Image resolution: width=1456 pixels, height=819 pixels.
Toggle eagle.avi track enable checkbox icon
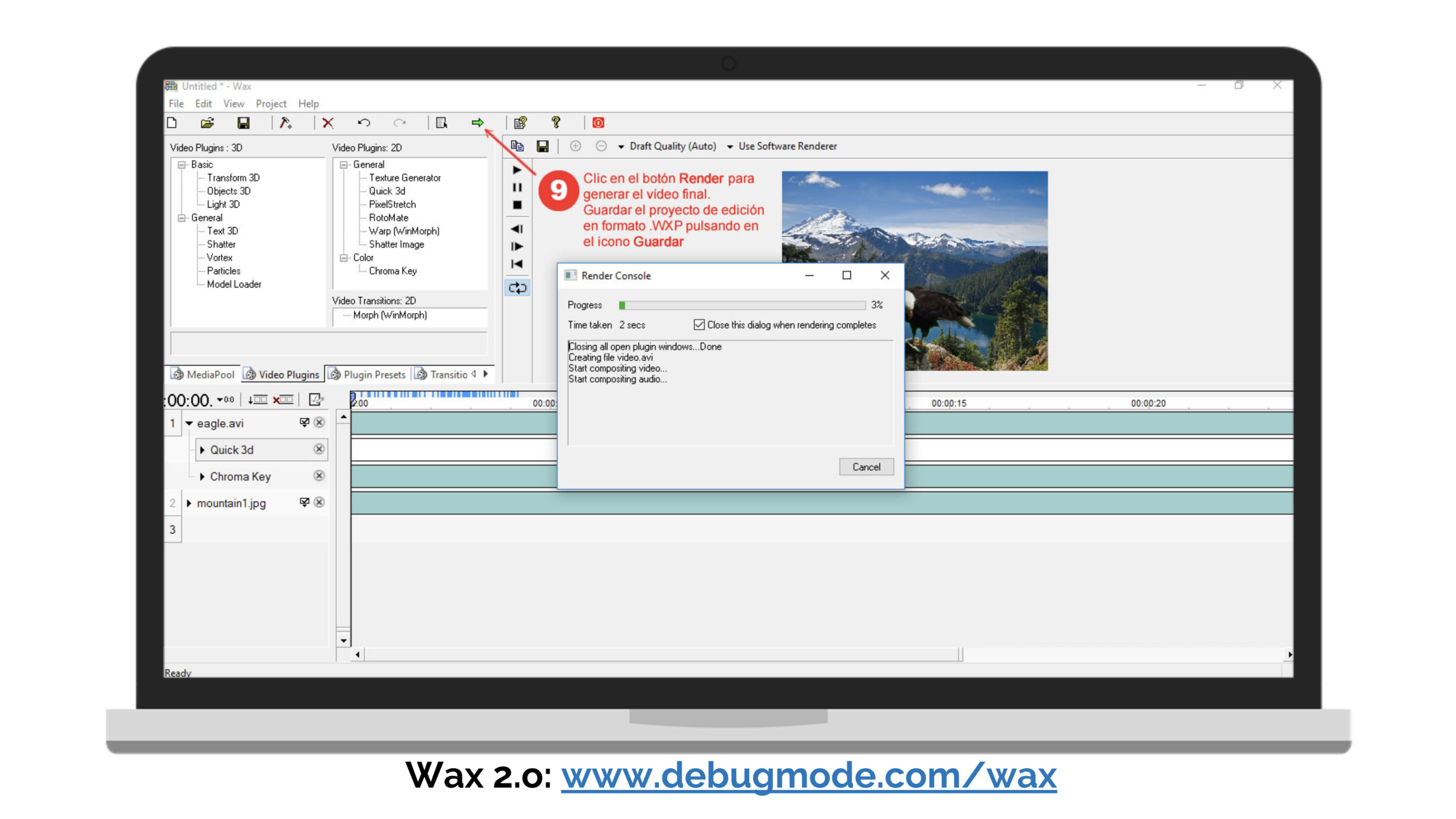(304, 423)
